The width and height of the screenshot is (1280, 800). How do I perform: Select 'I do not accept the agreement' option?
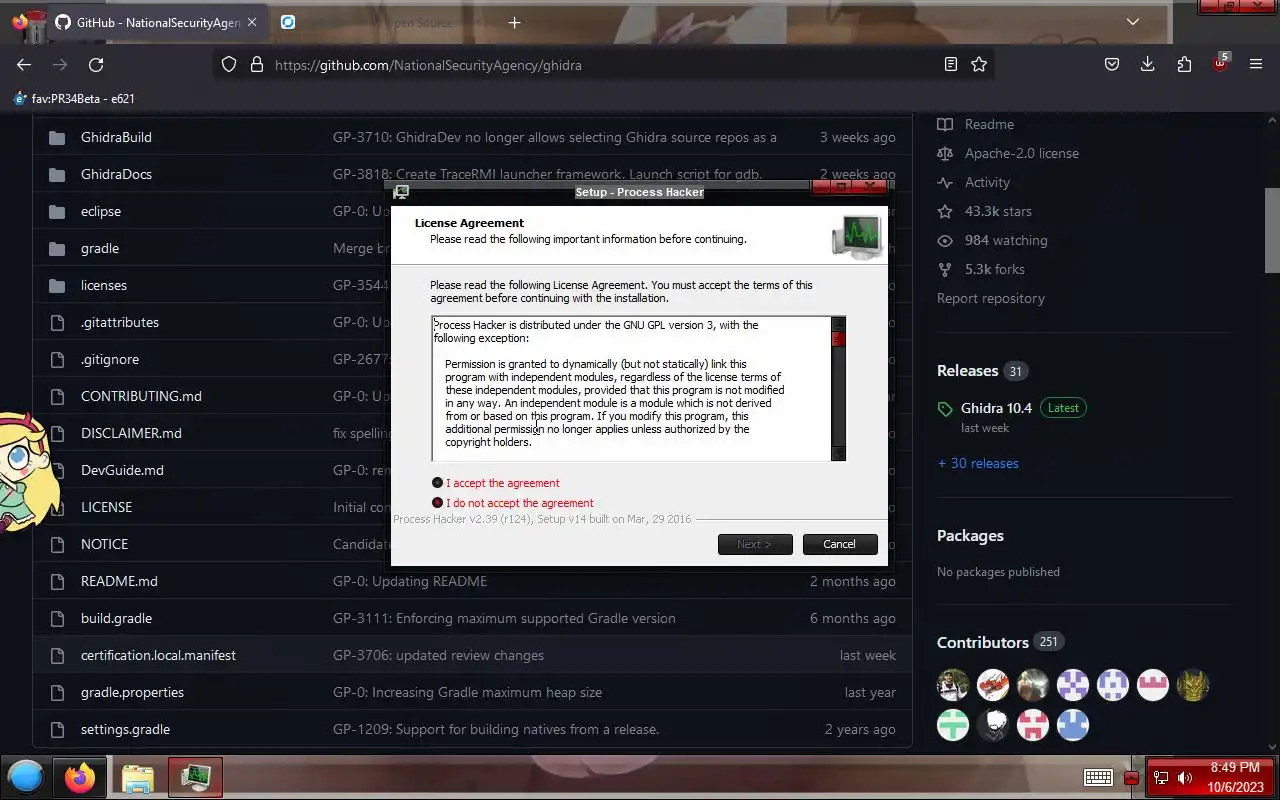coord(437,503)
